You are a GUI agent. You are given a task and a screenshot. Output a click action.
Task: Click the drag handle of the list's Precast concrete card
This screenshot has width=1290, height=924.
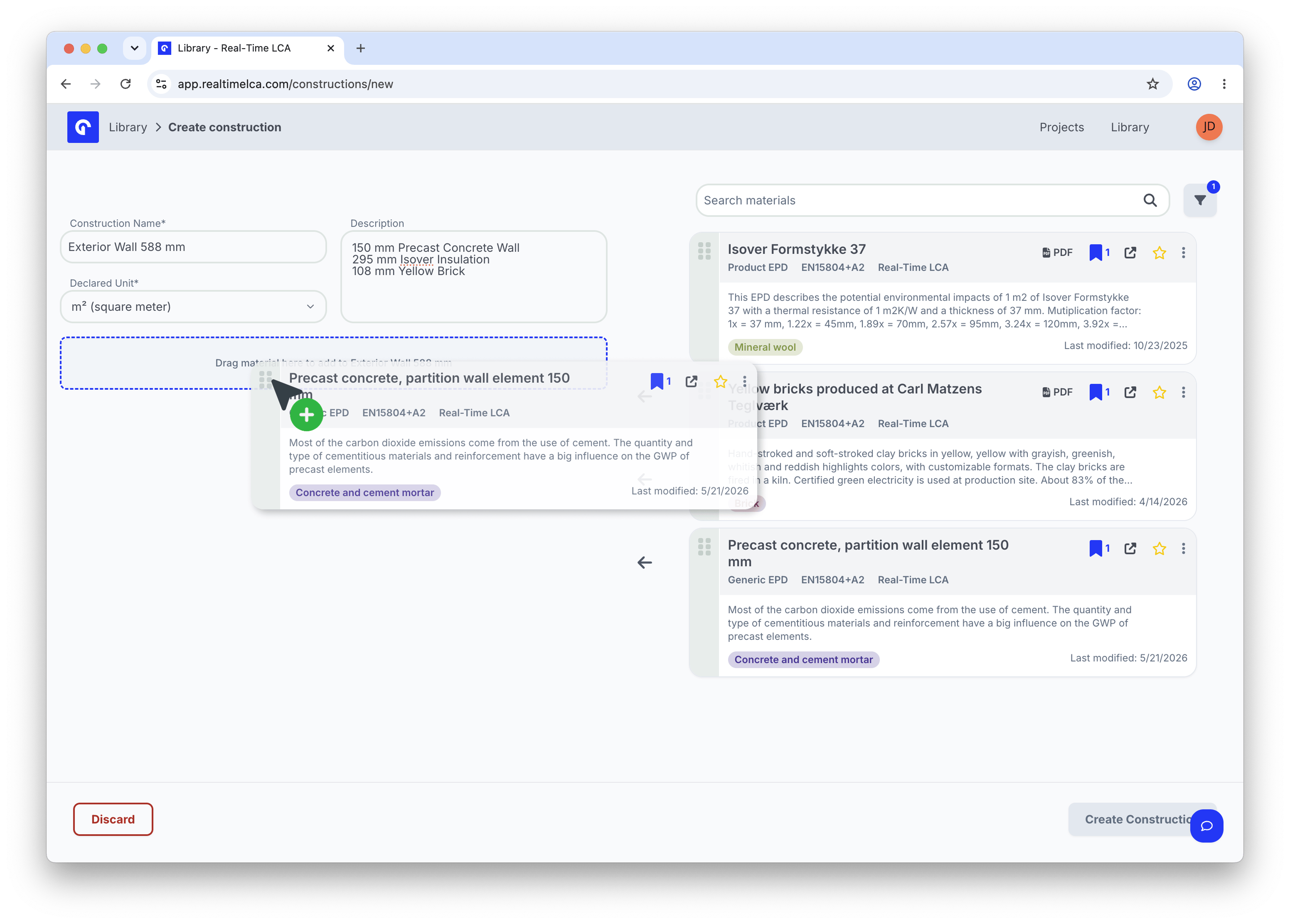704,546
